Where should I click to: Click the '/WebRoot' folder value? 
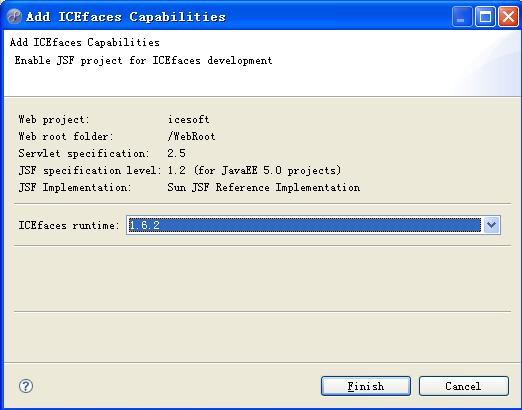click(191, 136)
